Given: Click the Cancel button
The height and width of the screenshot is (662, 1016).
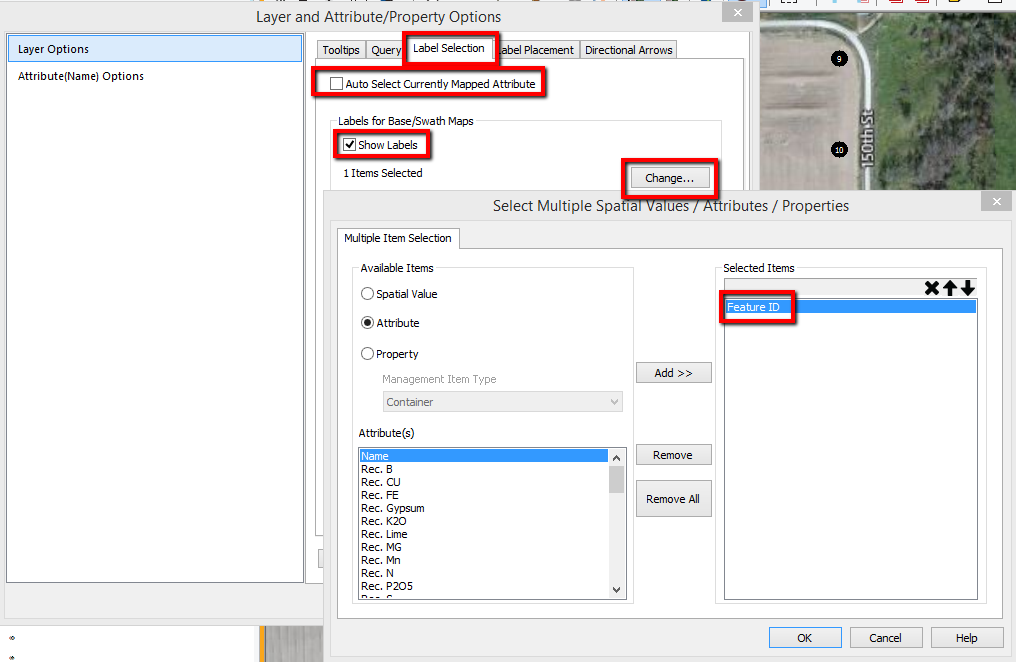Looking at the screenshot, I should click(x=885, y=637).
